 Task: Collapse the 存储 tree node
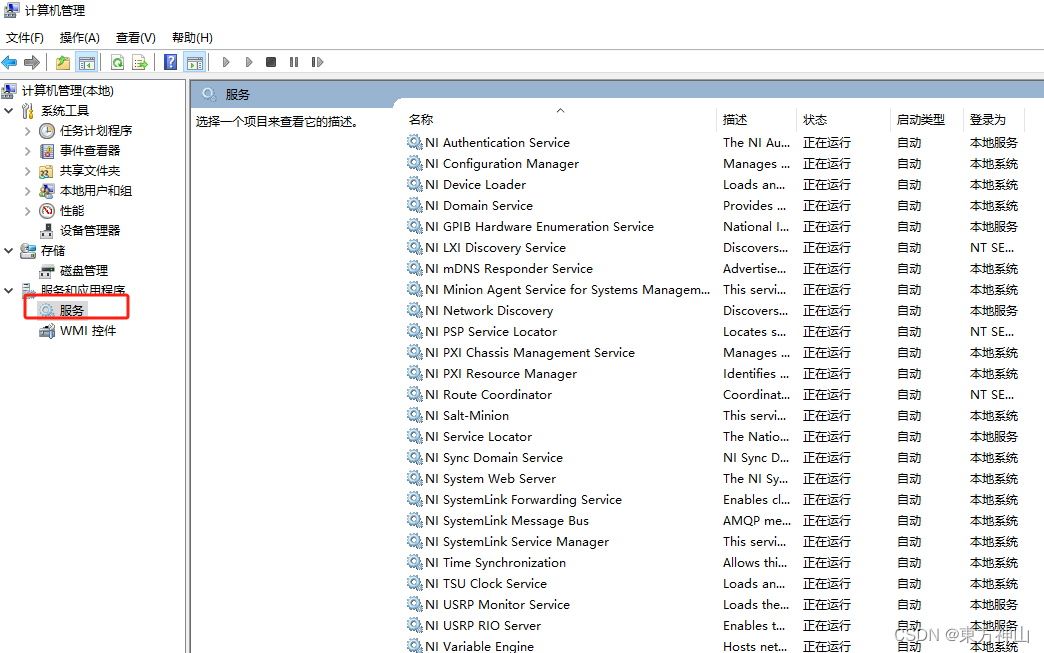(9, 250)
